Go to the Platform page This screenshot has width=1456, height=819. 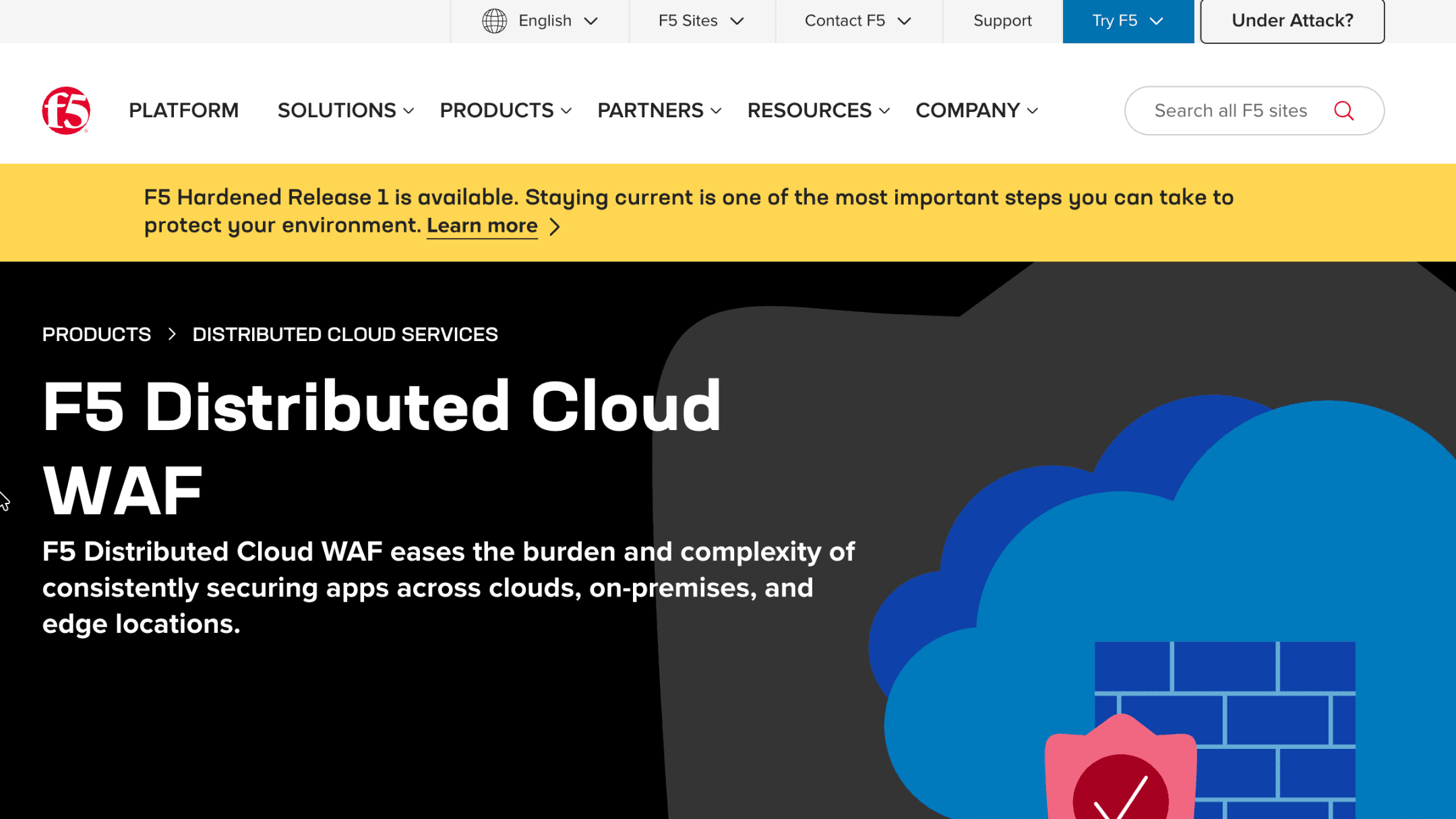[x=183, y=111]
